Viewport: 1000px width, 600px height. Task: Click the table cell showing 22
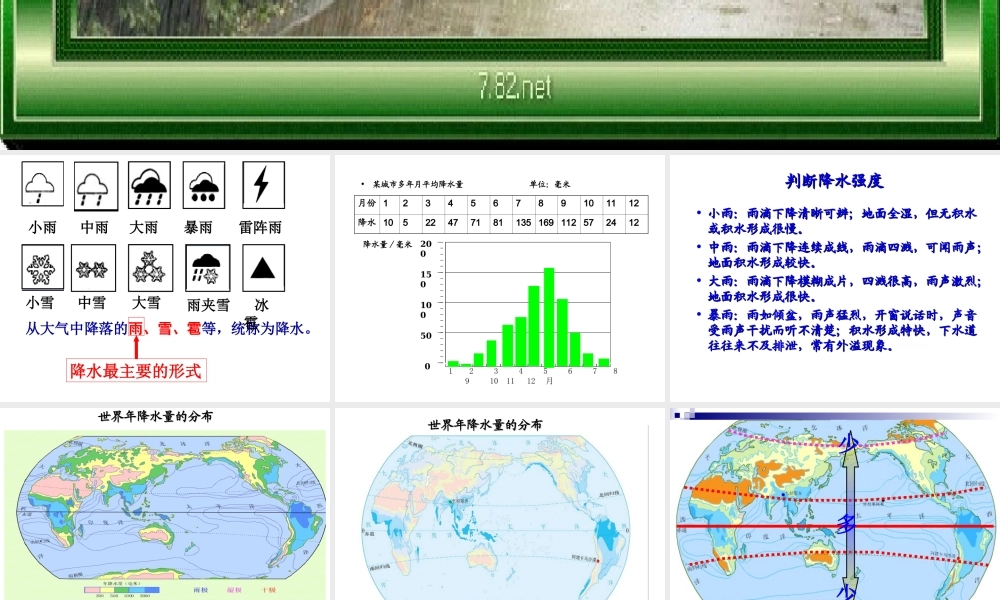(433, 223)
